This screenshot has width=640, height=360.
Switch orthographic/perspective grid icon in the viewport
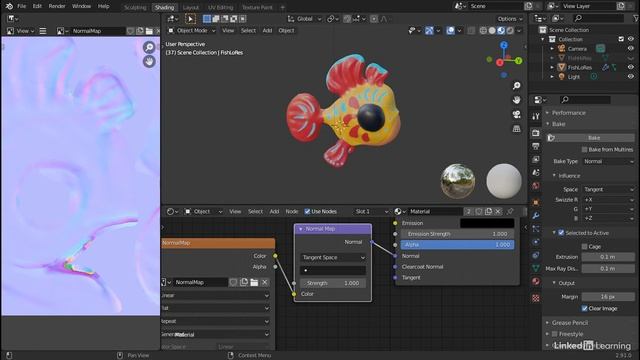tap(516, 129)
